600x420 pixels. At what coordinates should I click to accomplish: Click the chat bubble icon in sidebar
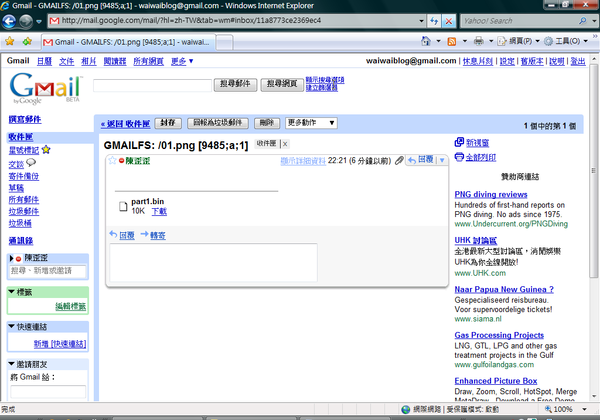(x=31, y=163)
